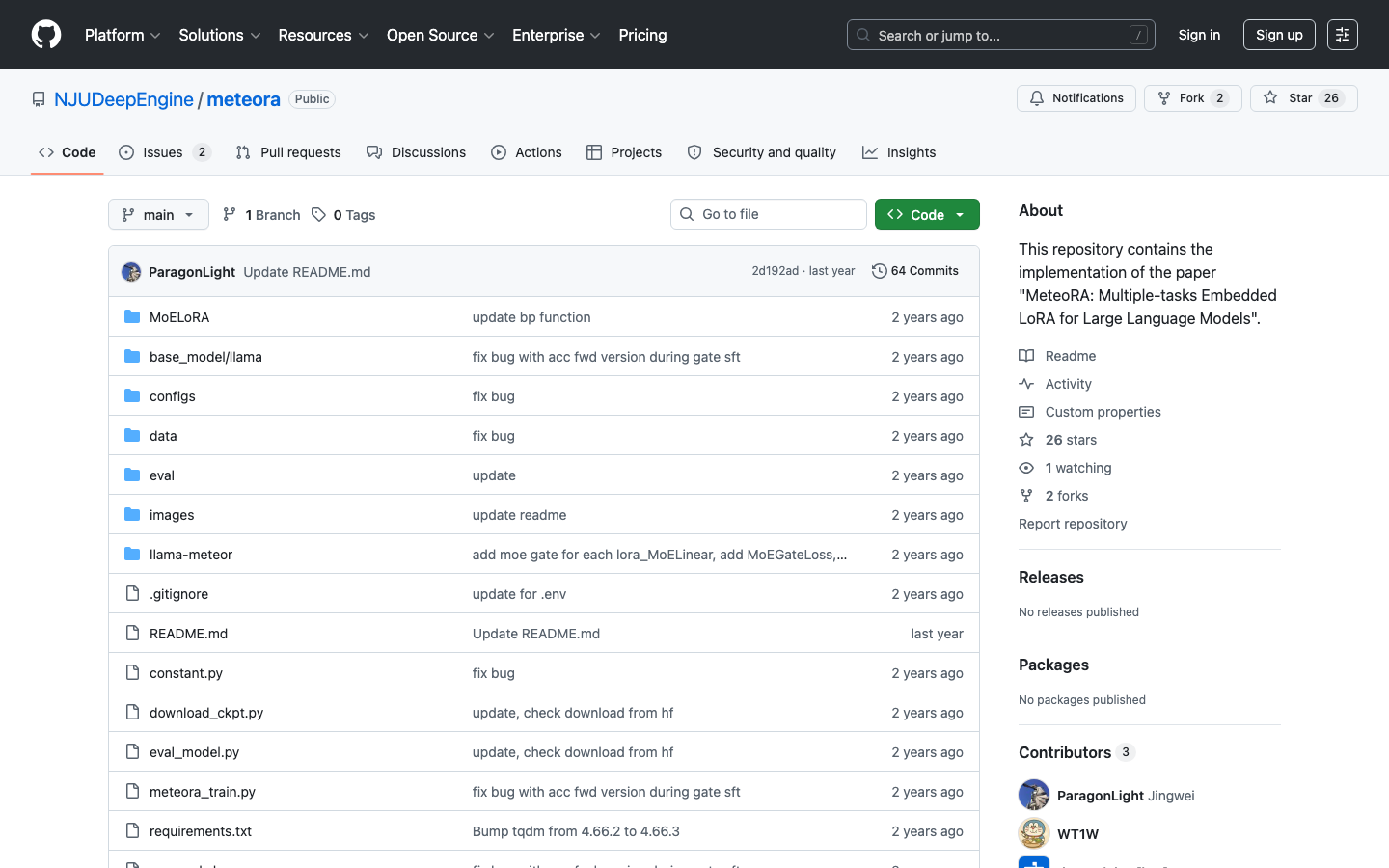
Task: Click the llama-meteor folder icon
Action: [132, 555]
